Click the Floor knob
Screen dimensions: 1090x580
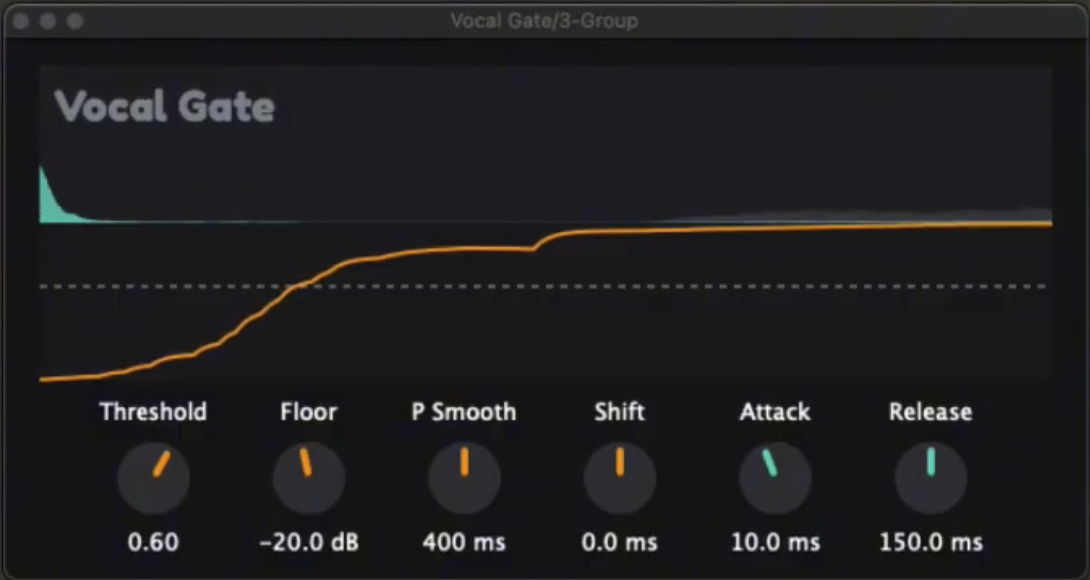tap(309, 478)
